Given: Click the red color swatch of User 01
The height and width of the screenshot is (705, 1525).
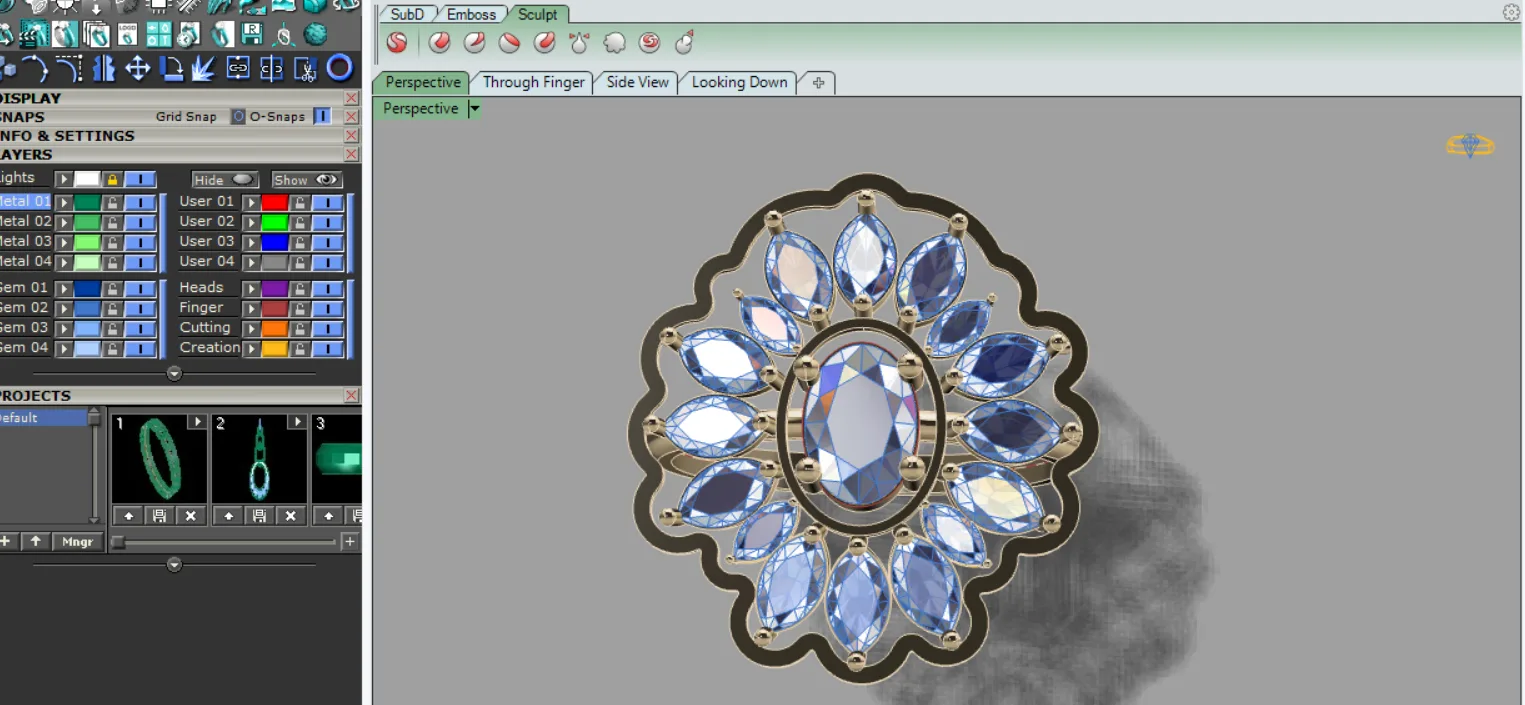Looking at the screenshot, I should point(275,202).
